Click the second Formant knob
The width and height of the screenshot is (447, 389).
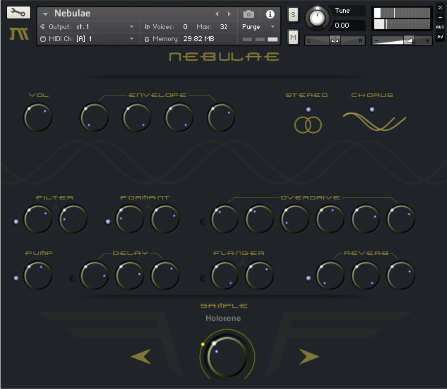165,219
